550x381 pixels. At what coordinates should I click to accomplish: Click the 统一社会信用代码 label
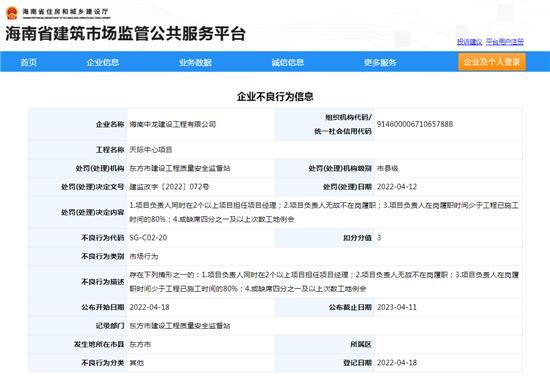pyautogui.click(x=343, y=131)
